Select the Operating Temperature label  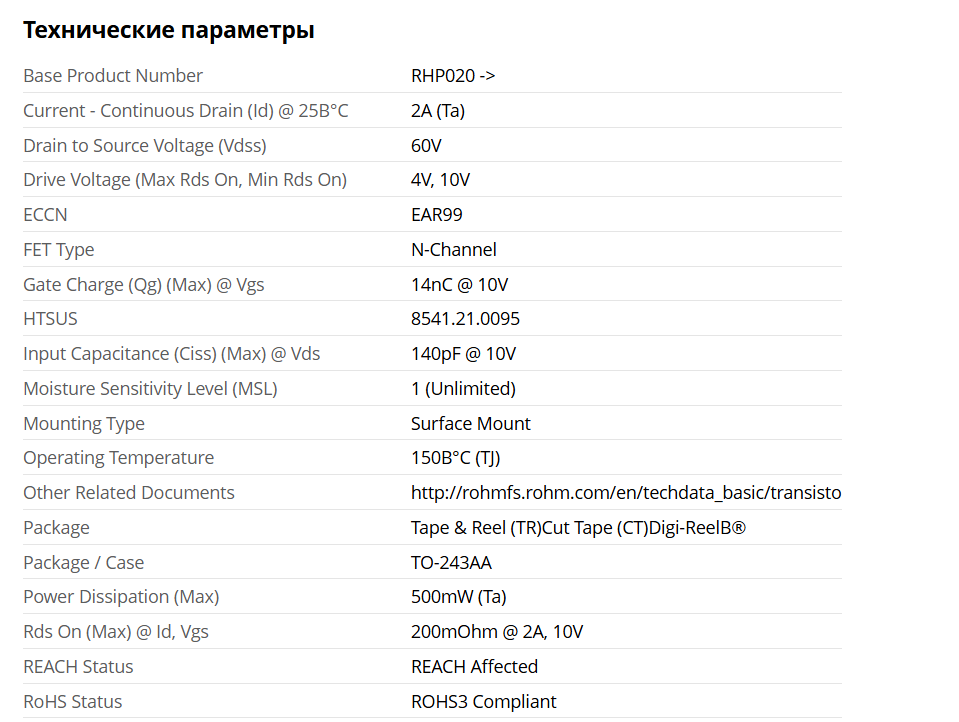pyautogui.click(x=118, y=458)
